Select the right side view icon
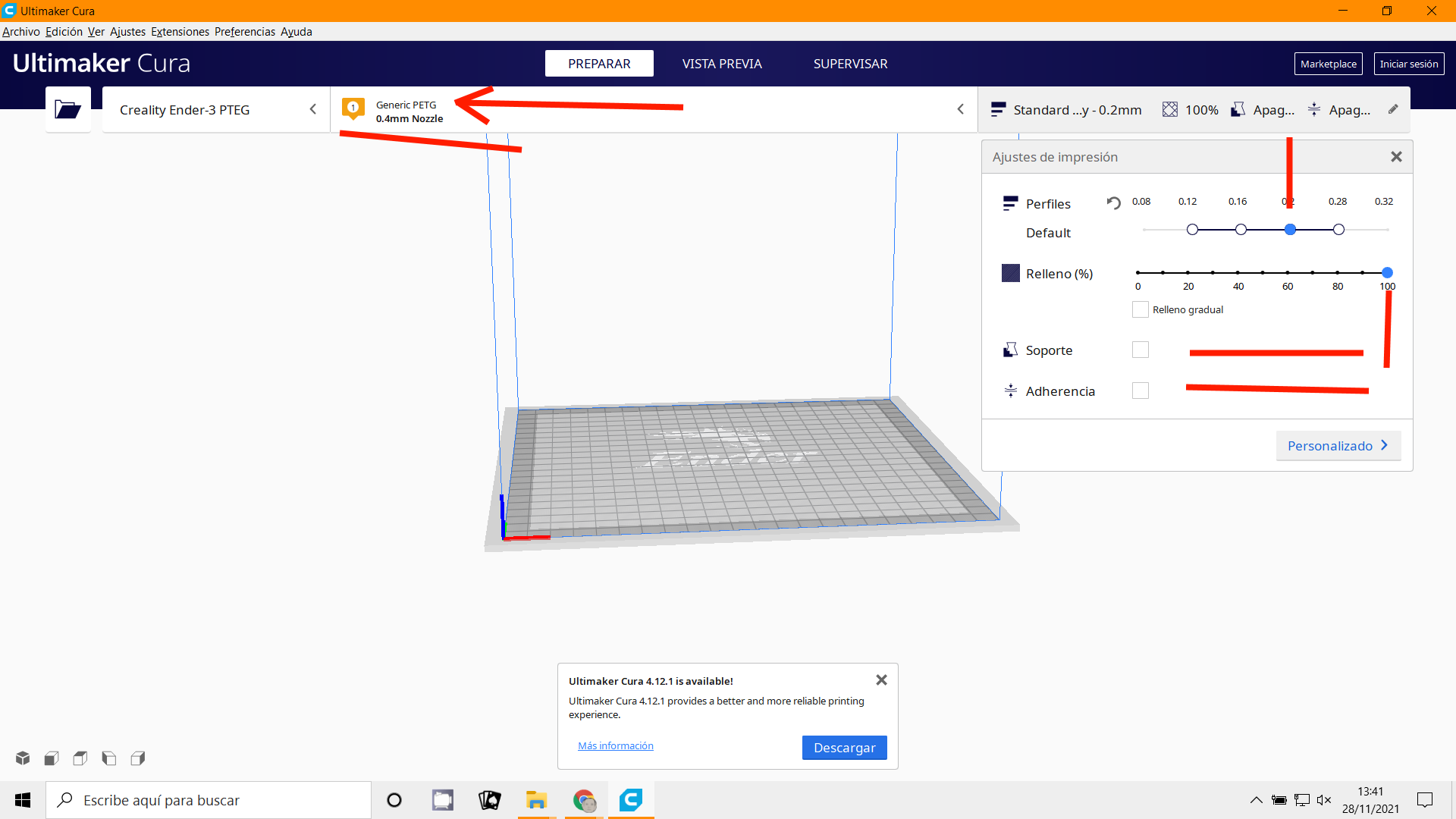Image resolution: width=1456 pixels, height=819 pixels. 138,758
